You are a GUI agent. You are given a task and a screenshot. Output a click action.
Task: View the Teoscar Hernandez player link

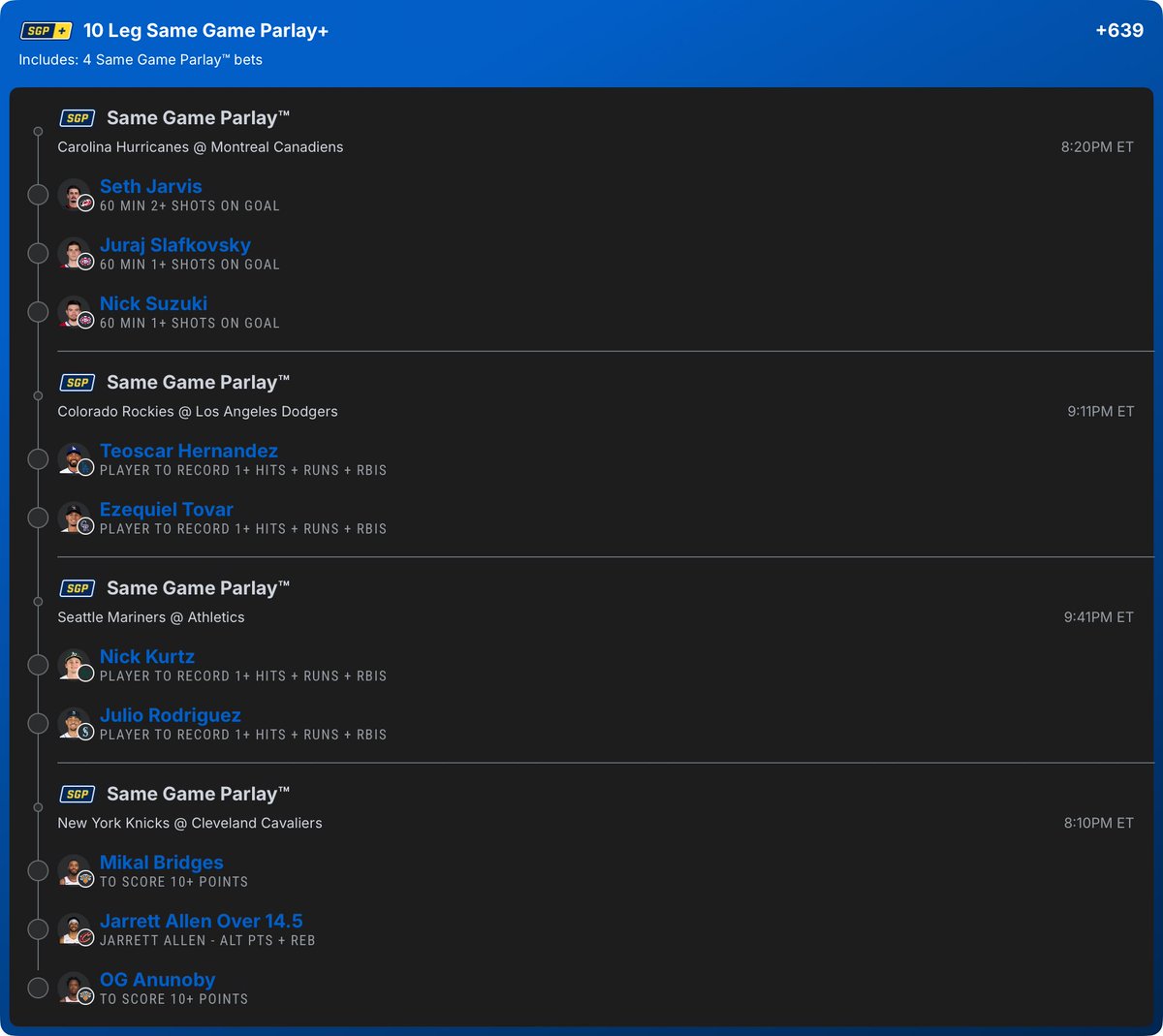(189, 451)
